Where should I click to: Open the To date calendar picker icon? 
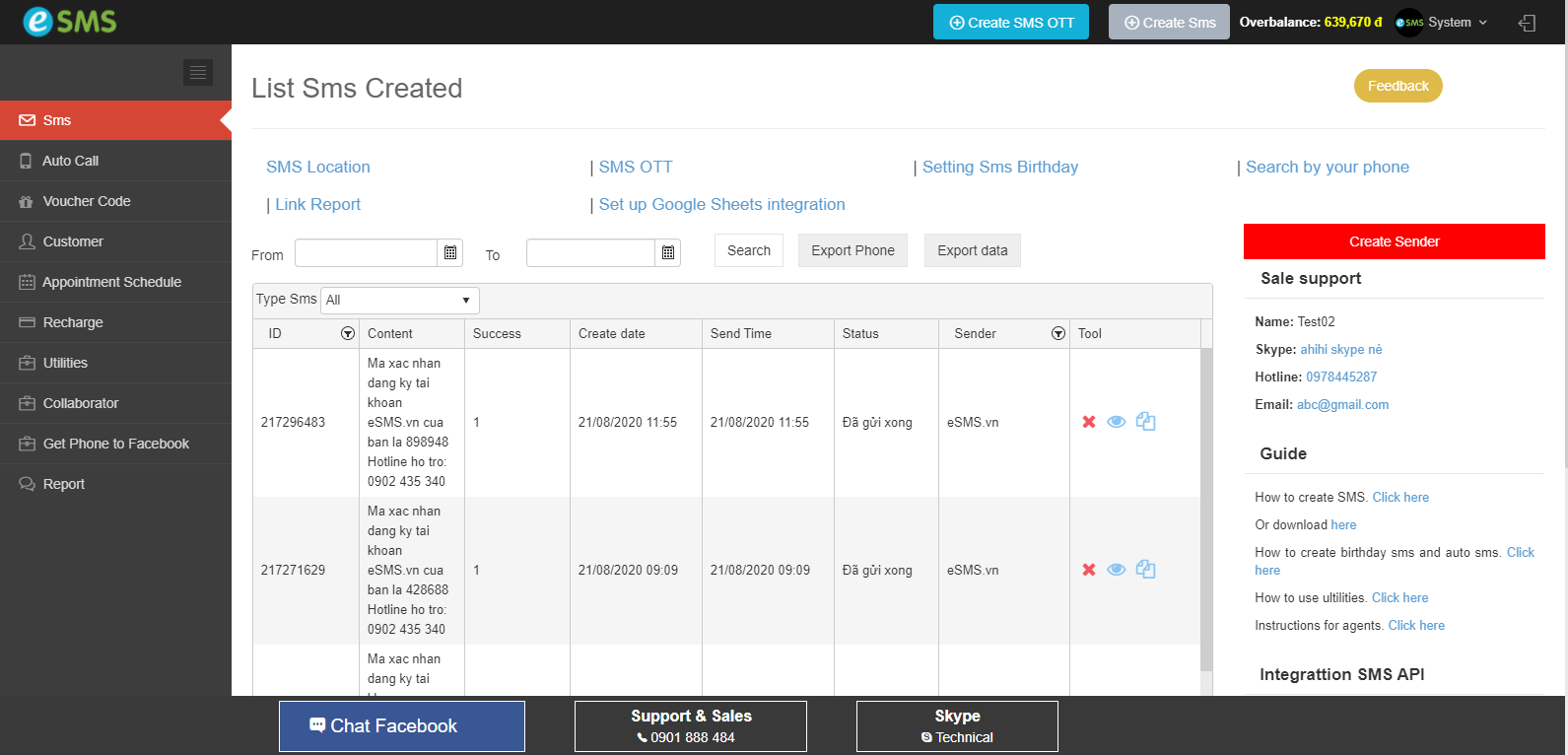pyautogui.click(x=668, y=253)
